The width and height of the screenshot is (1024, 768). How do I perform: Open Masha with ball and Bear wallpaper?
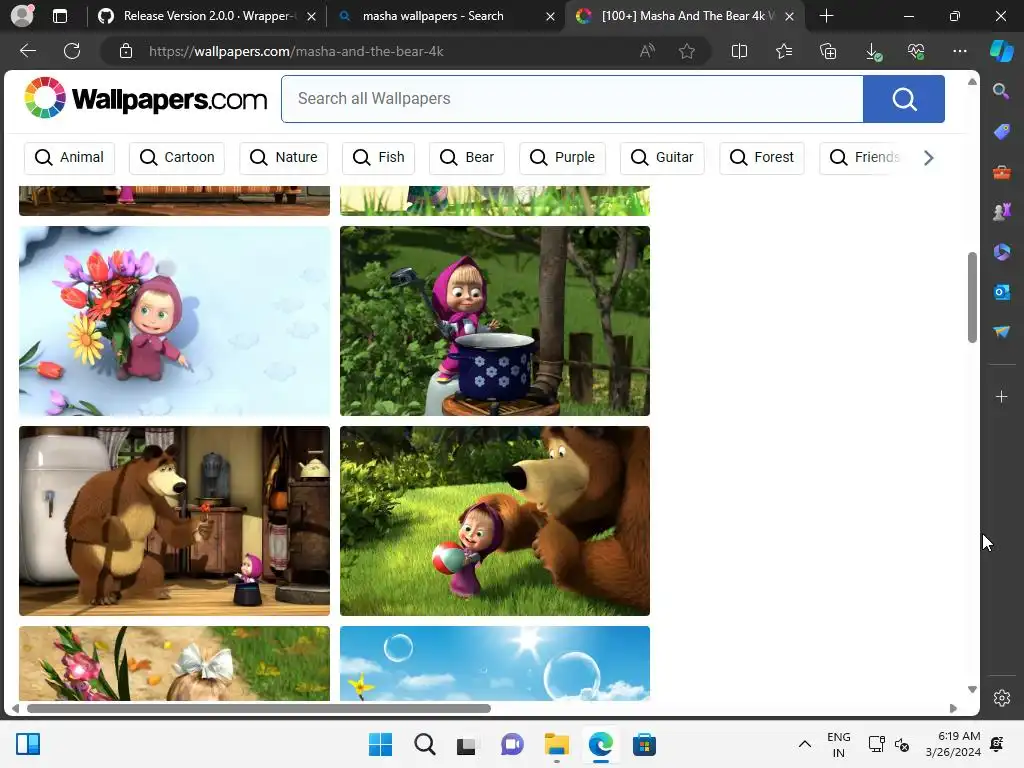pos(494,520)
